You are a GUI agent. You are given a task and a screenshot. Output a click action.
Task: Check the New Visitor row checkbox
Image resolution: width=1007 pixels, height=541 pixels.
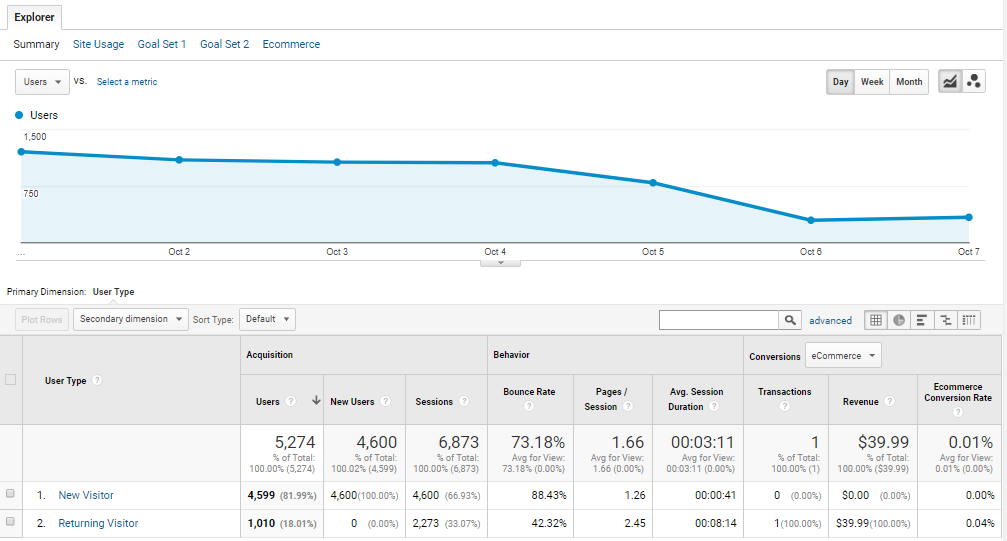coord(11,494)
